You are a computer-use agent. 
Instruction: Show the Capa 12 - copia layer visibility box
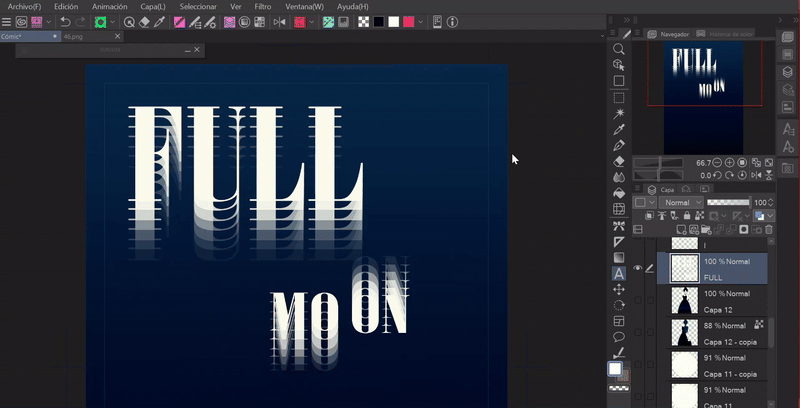[638, 333]
